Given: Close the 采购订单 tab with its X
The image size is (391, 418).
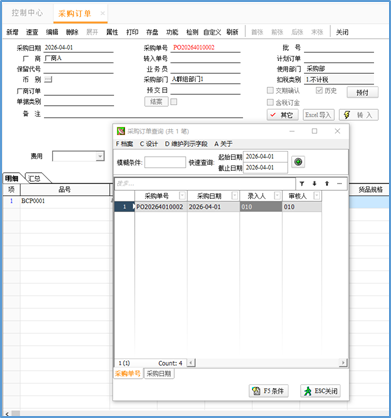Looking at the screenshot, I should pos(103,13).
